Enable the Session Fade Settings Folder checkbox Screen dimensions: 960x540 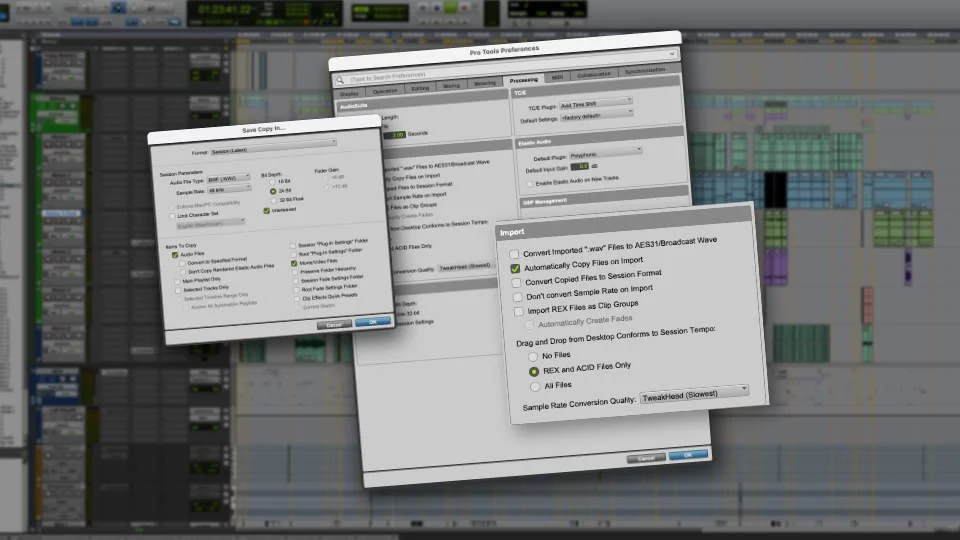(x=296, y=281)
